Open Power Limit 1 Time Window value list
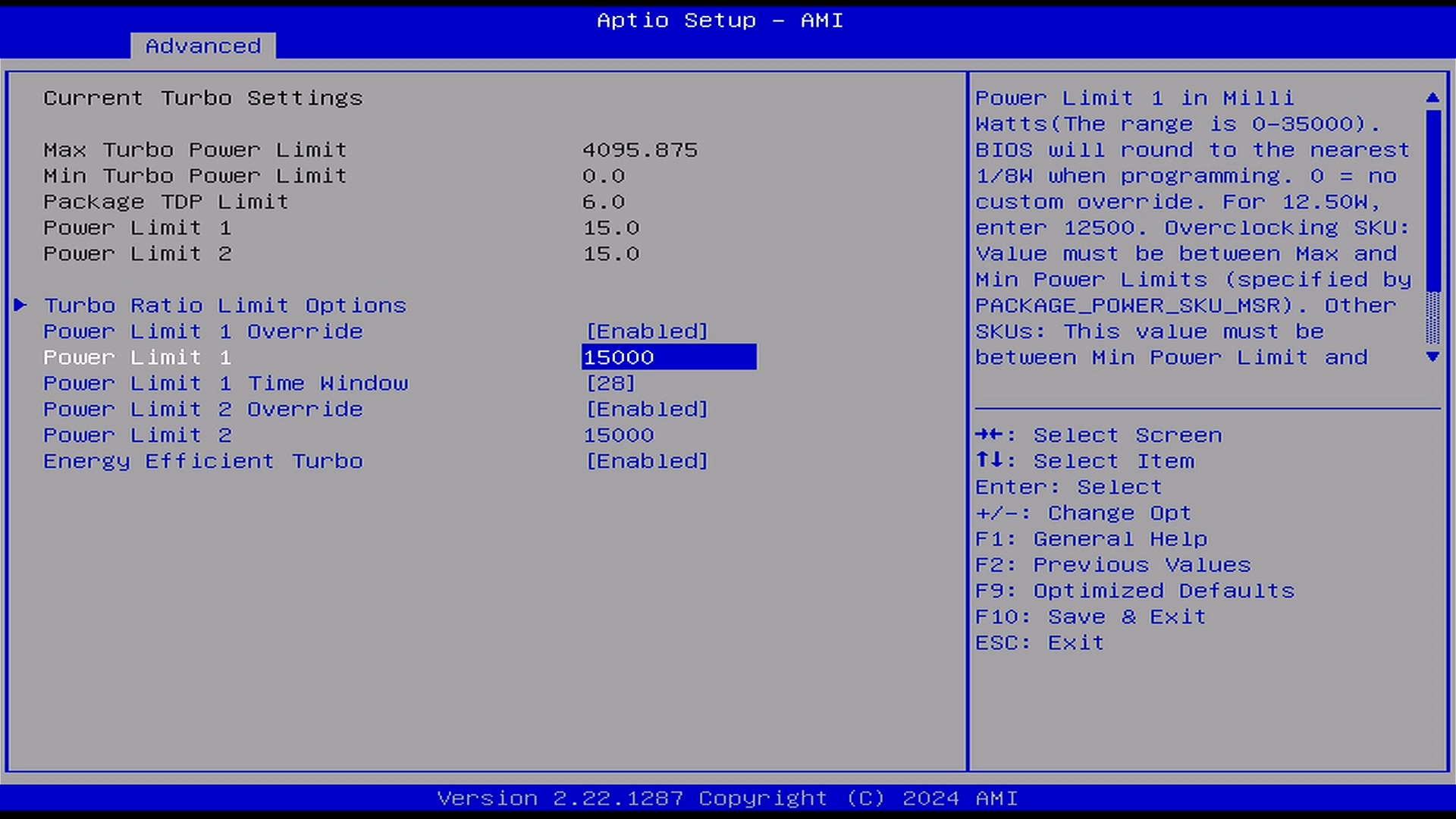 [x=610, y=384]
